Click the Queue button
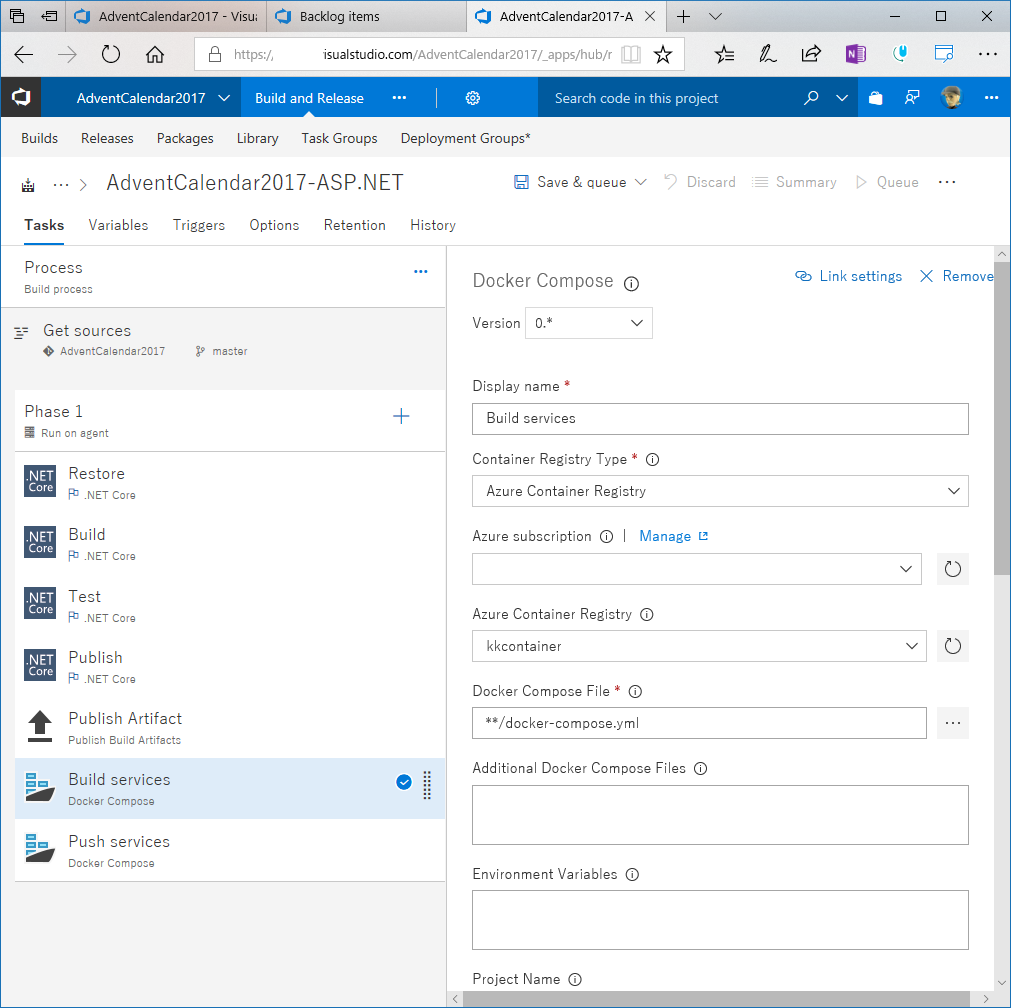Viewport: 1011px width, 1008px height. (x=887, y=182)
